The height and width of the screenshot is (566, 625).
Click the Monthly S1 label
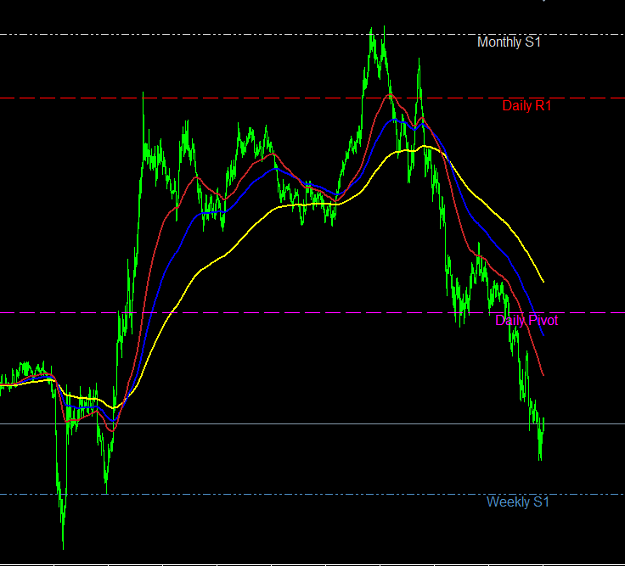[x=509, y=42]
